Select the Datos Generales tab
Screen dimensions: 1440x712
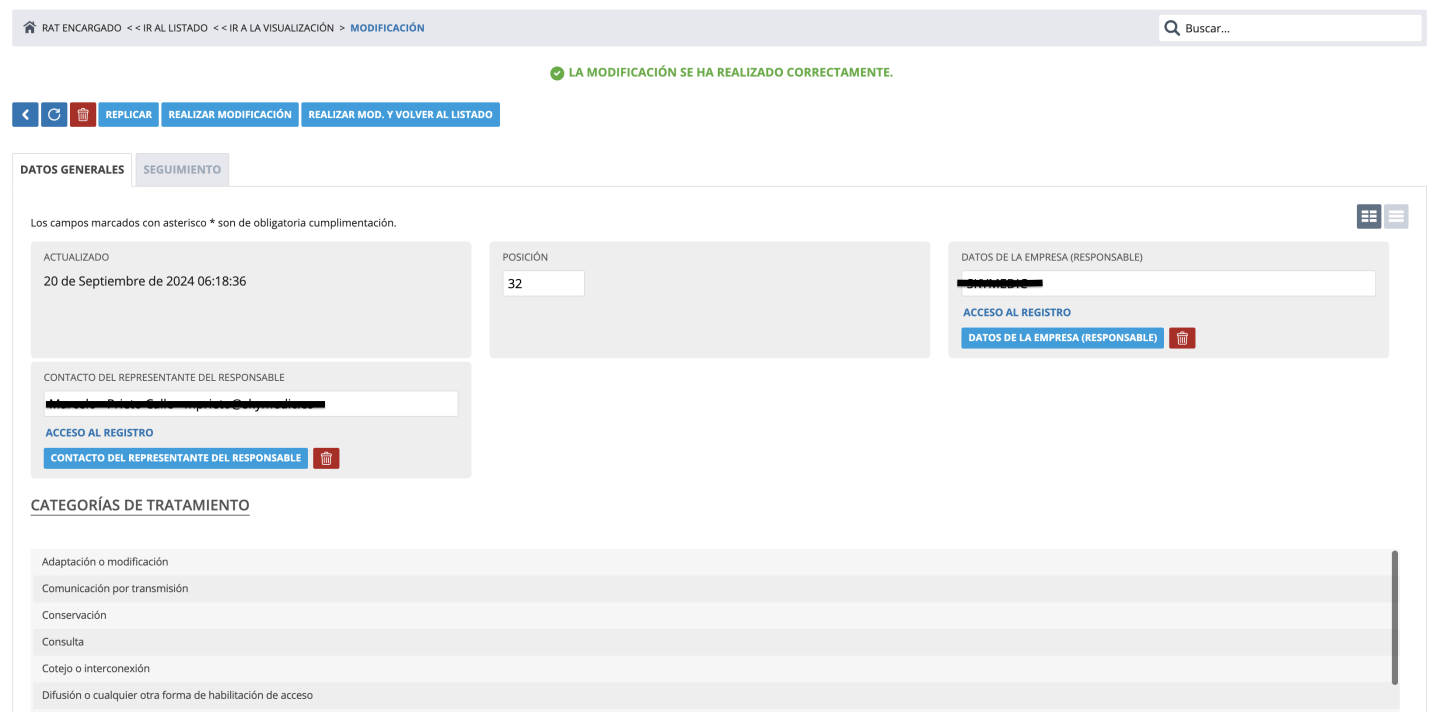click(x=72, y=170)
